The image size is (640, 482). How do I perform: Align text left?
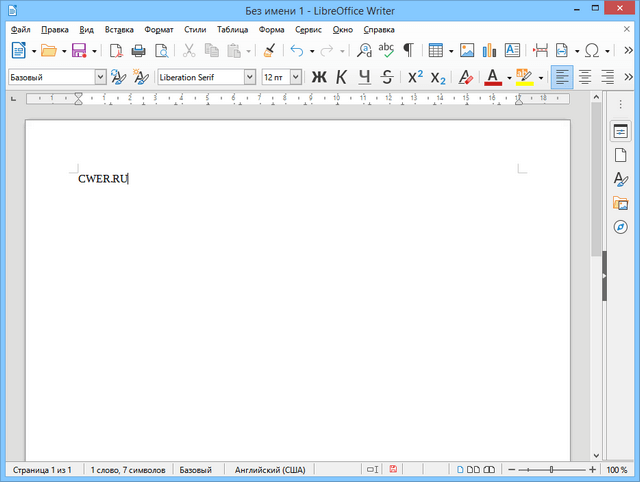(562, 77)
